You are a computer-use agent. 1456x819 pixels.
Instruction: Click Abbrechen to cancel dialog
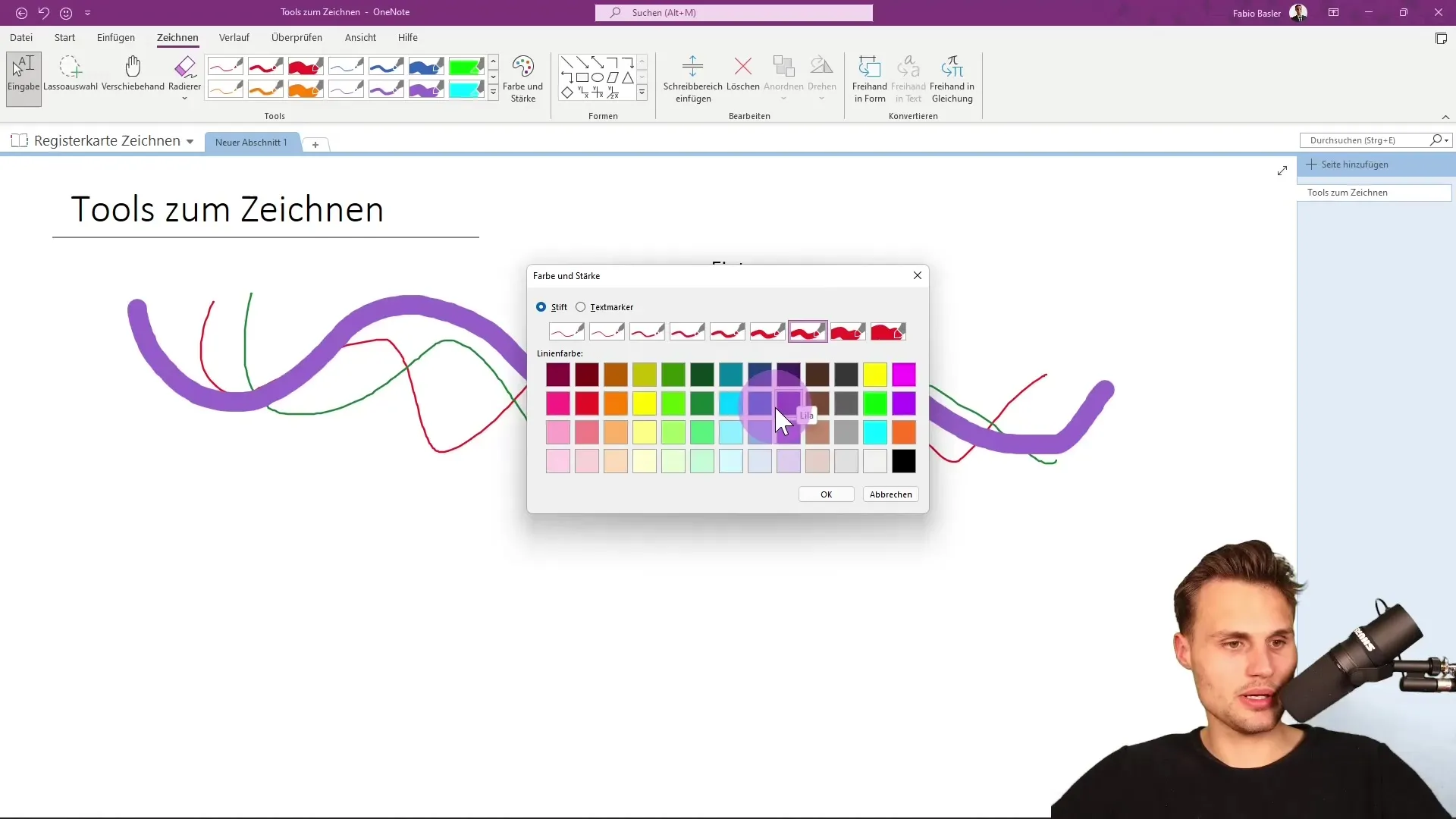(x=890, y=494)
